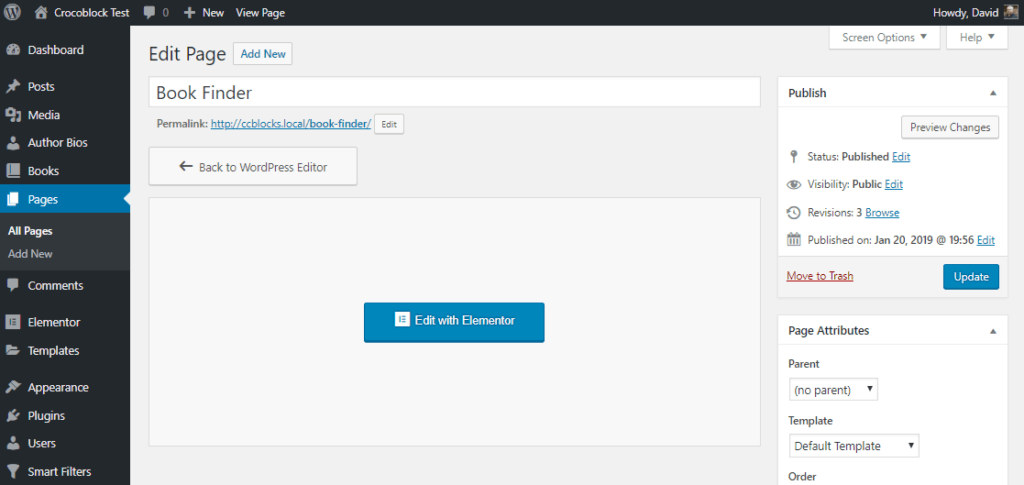Open the Parent page dropdown
This screenshot has width=1024, height=485.
pos(833,388)
